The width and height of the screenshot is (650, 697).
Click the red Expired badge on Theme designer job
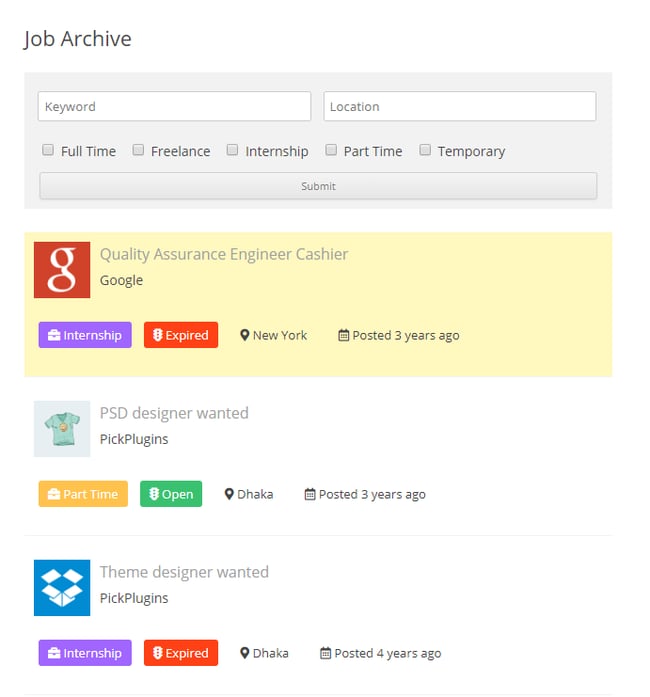click(181, 653)
